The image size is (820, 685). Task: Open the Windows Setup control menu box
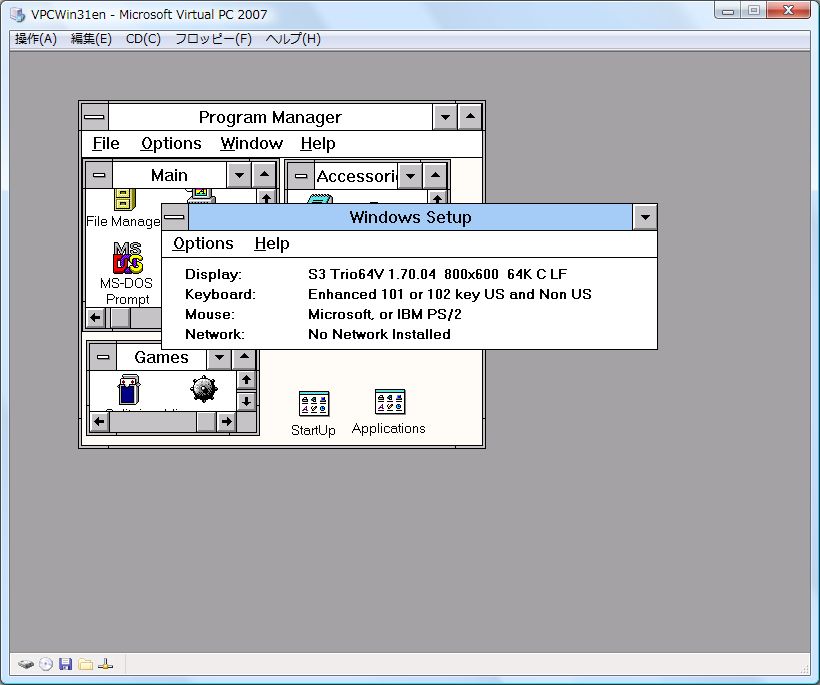tap(175, 217)
